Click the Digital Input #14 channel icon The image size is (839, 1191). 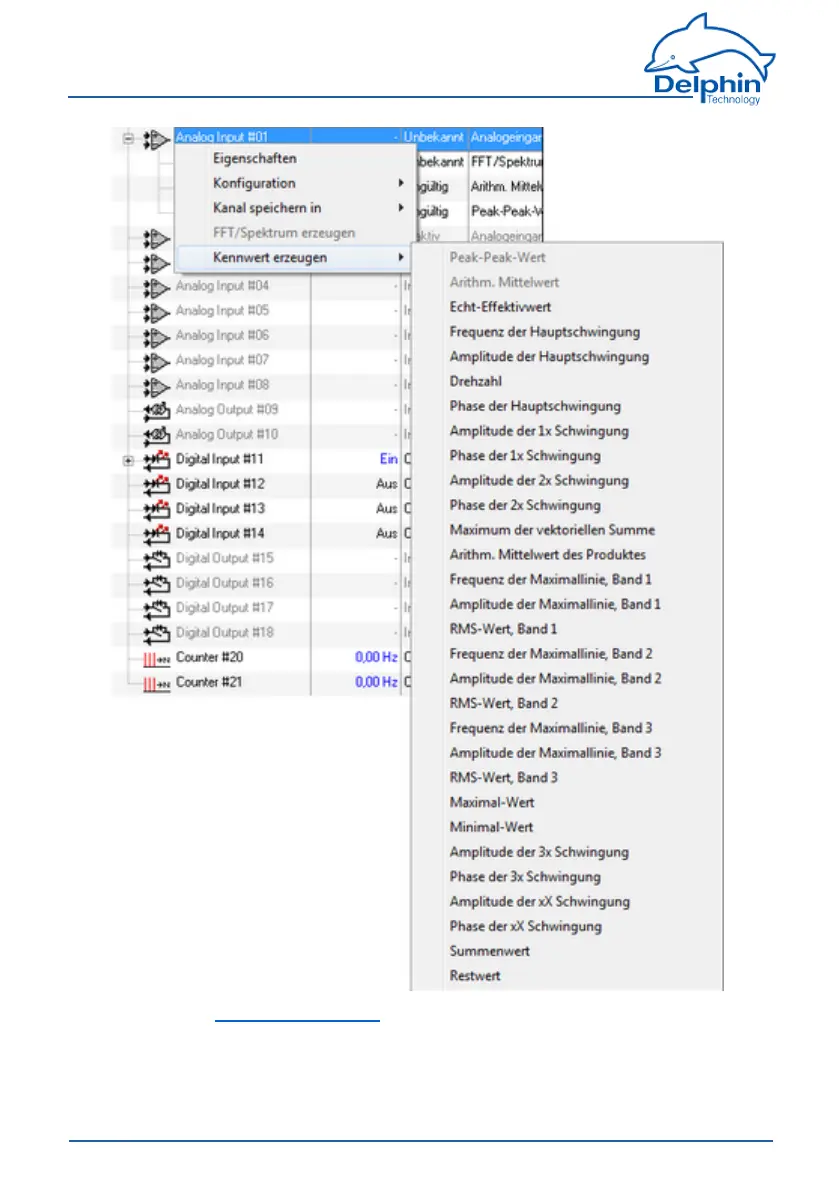(156, 535)
